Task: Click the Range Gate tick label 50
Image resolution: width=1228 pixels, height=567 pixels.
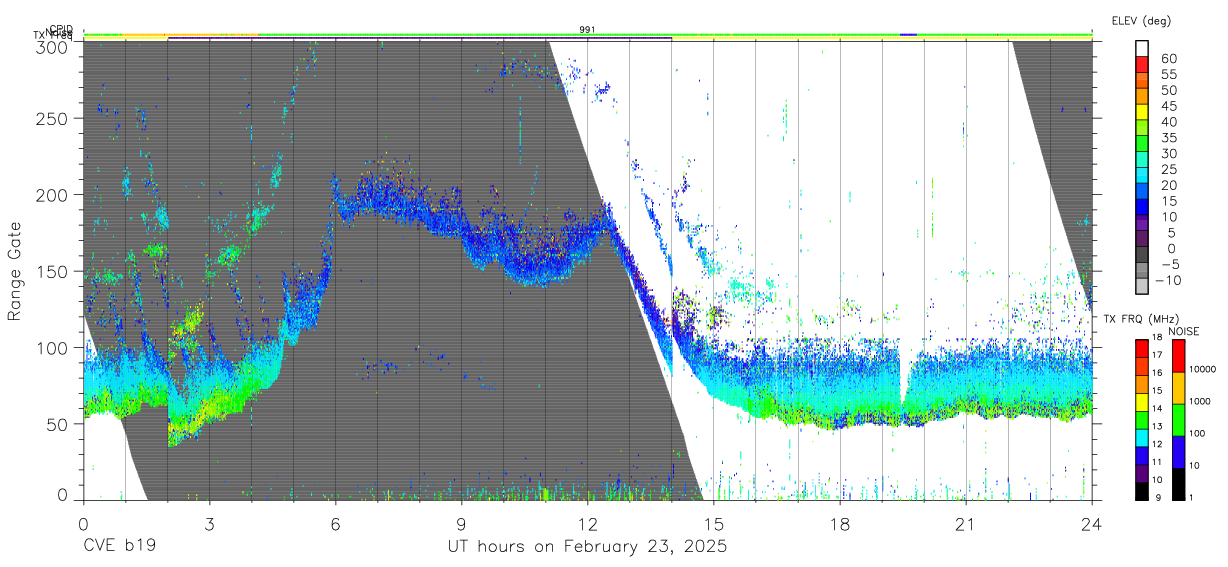Action: [x=56, y=424]
